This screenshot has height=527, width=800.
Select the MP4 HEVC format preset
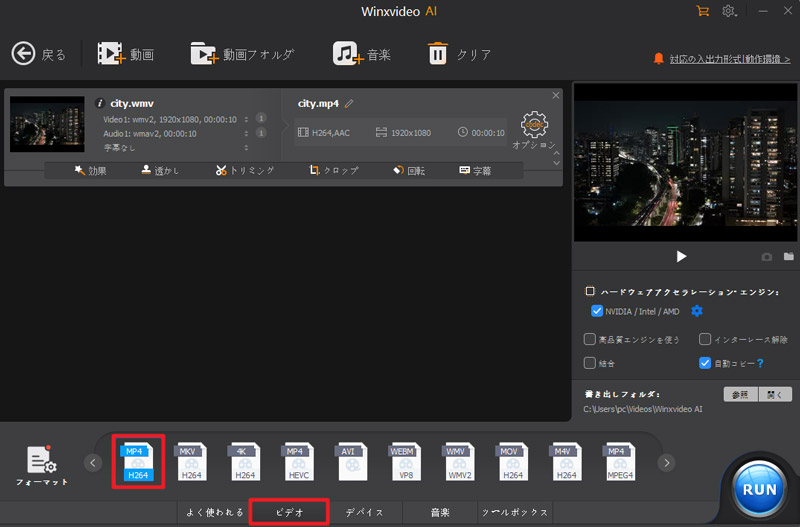click(298, 462)
